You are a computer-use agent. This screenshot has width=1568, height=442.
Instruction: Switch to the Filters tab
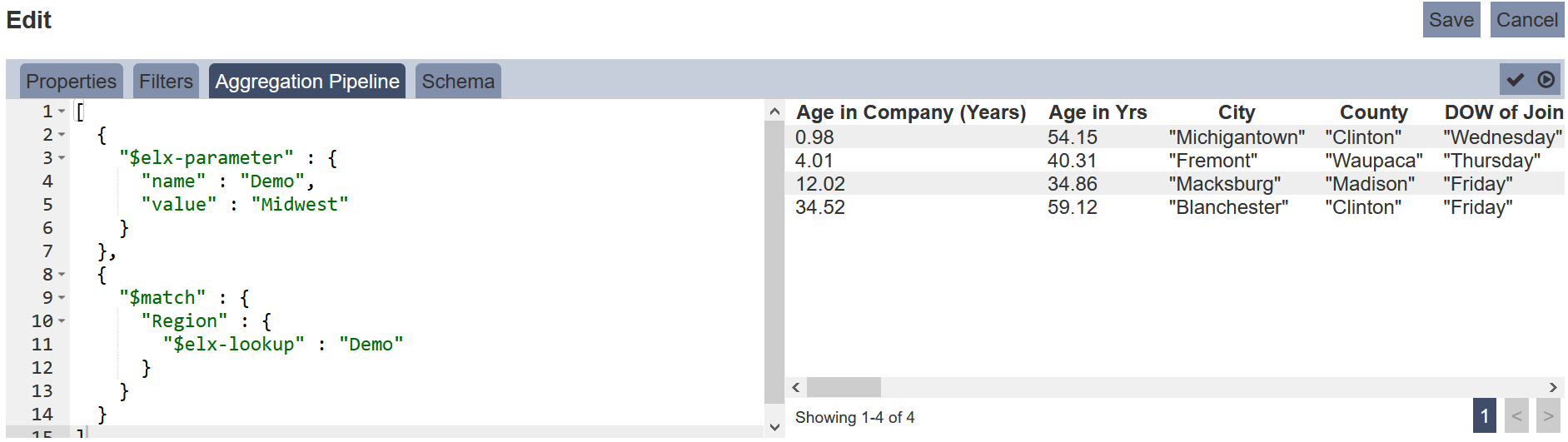[166, 82]
